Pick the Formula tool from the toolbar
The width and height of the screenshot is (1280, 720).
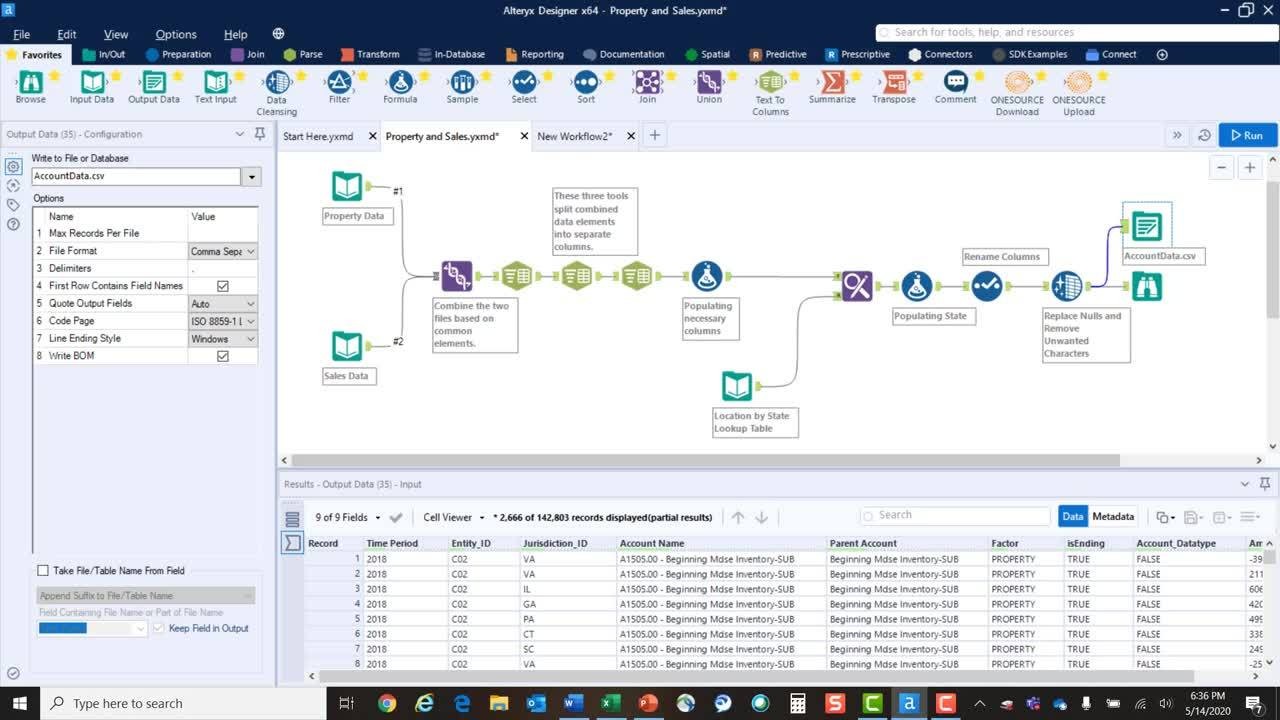click(x=400, y=83)
